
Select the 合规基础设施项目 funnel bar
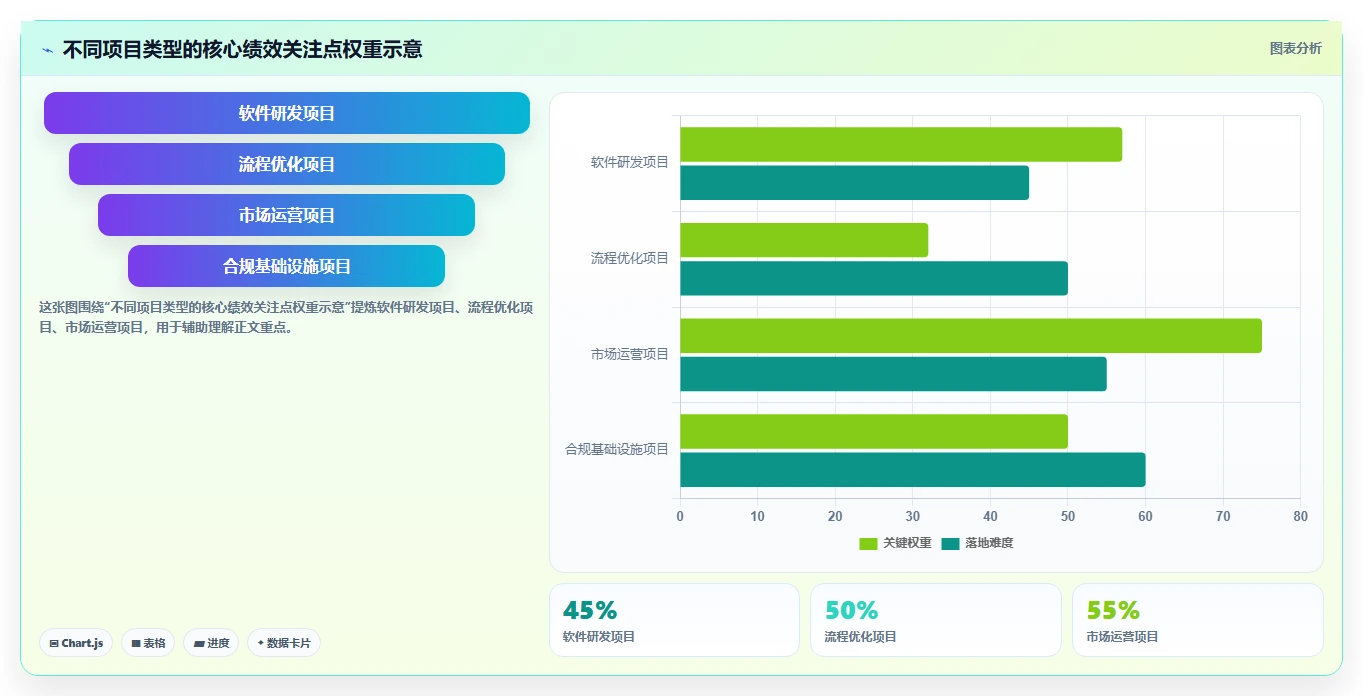[287, 266]
